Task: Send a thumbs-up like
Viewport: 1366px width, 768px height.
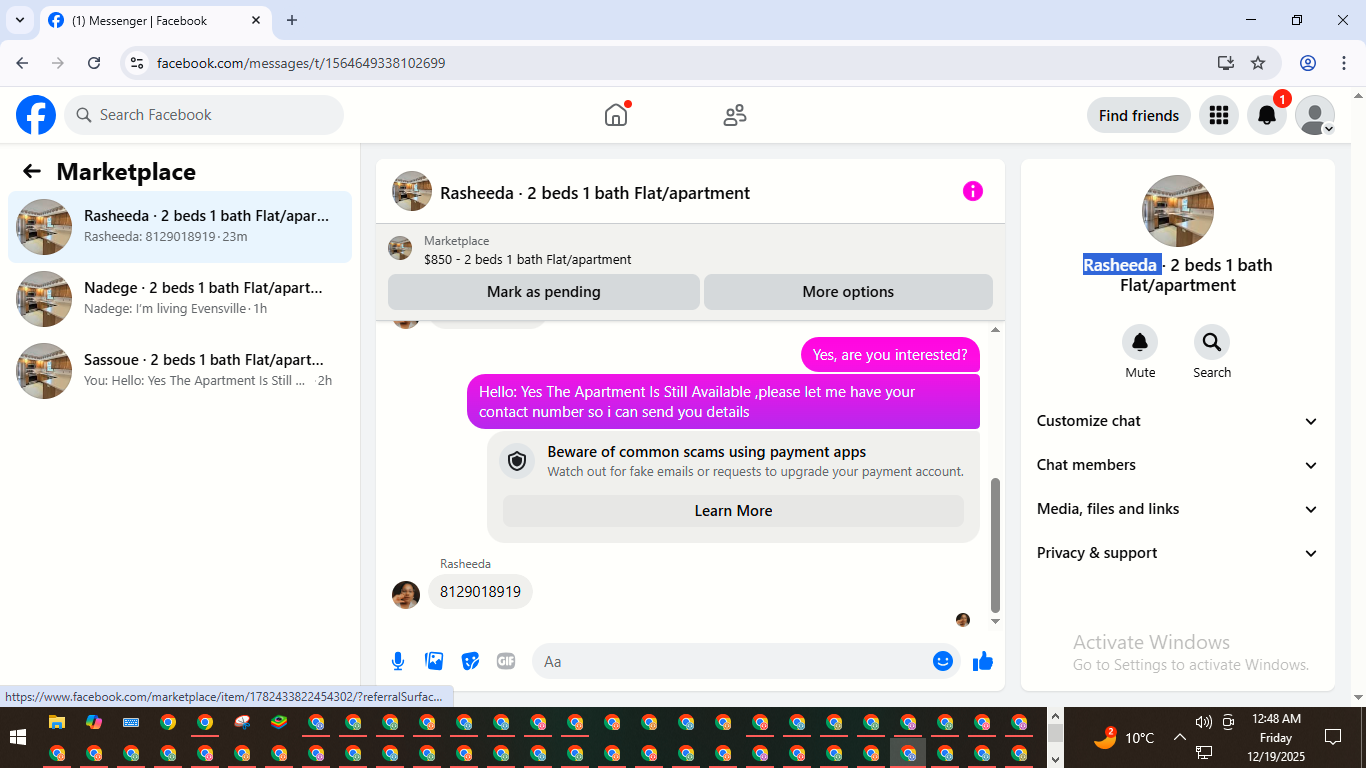Action: [x=983, y=661]
